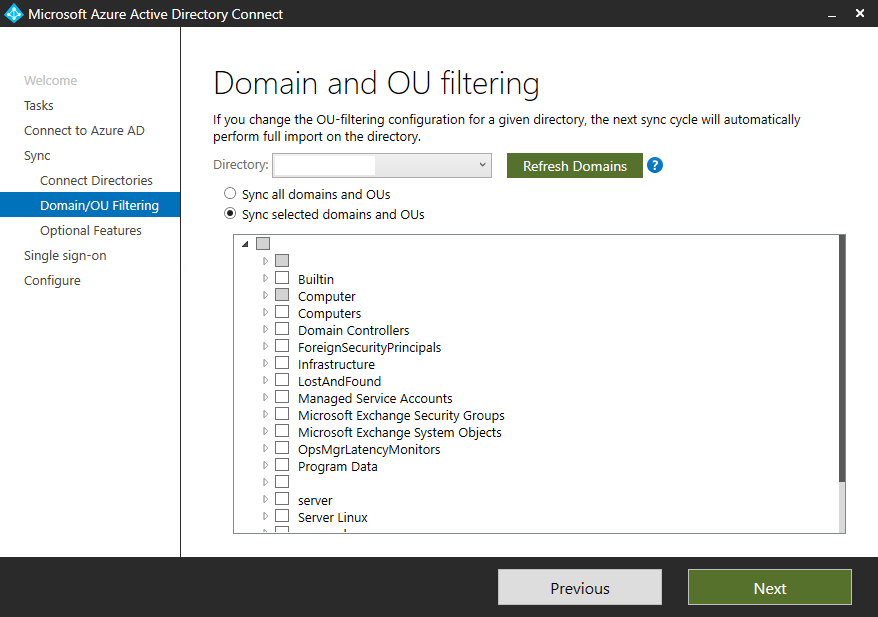The image size is (878, 617).
Task: Toggle the Computer OU checkbox
Action: tap(282, 295)
